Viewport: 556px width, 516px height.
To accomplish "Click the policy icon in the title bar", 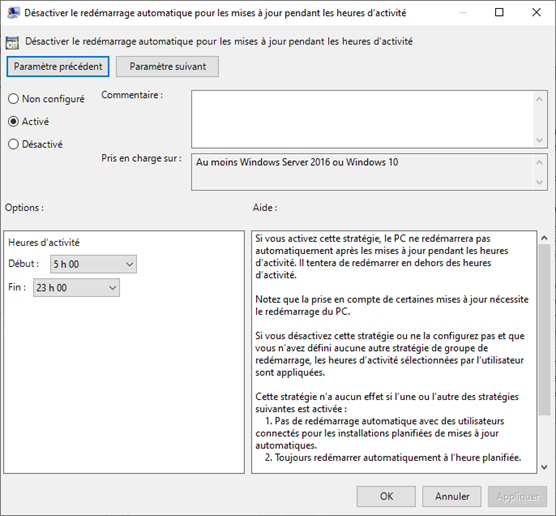I will [13, 13].
